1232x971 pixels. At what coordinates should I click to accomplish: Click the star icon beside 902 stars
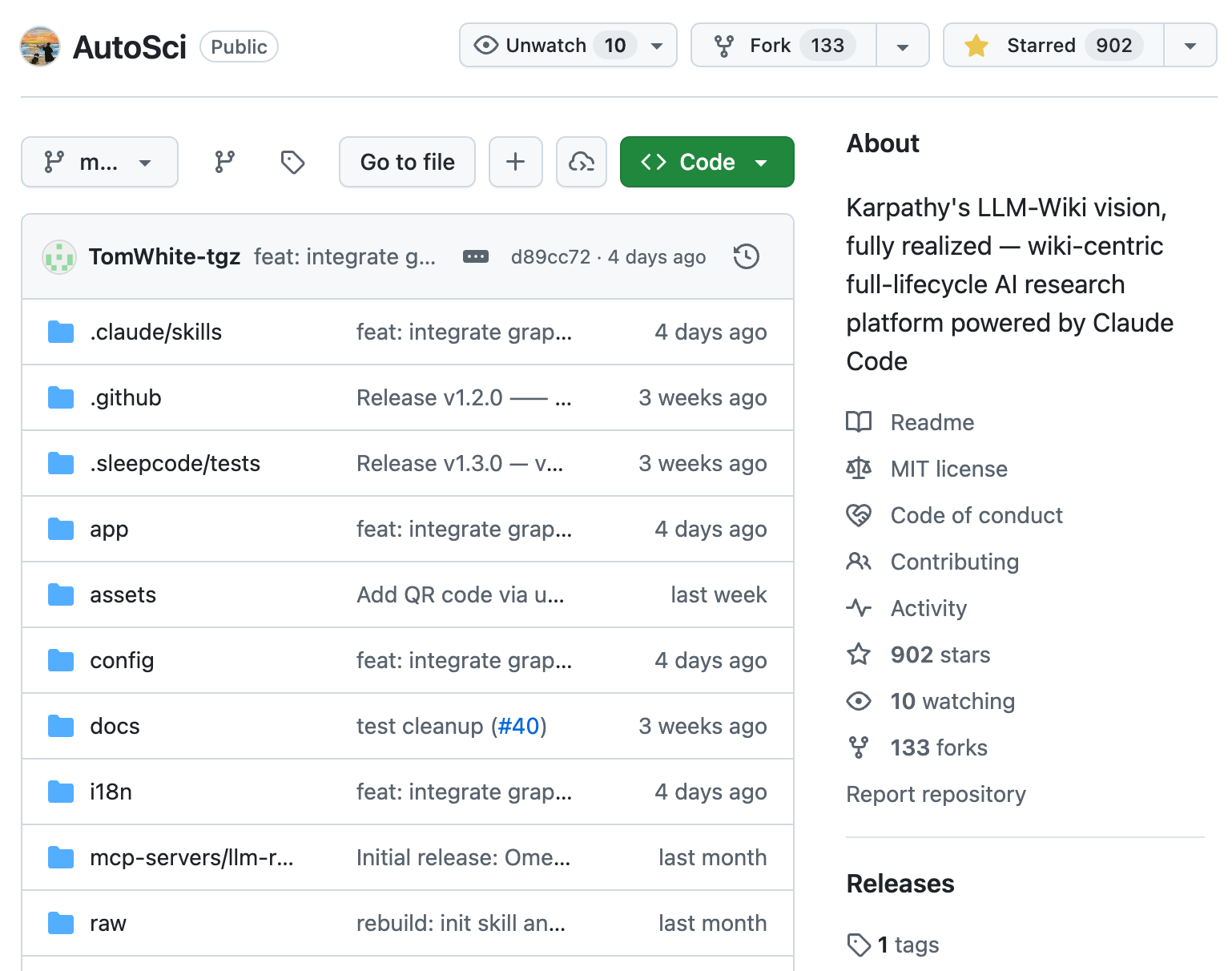[x=859, y=654]
